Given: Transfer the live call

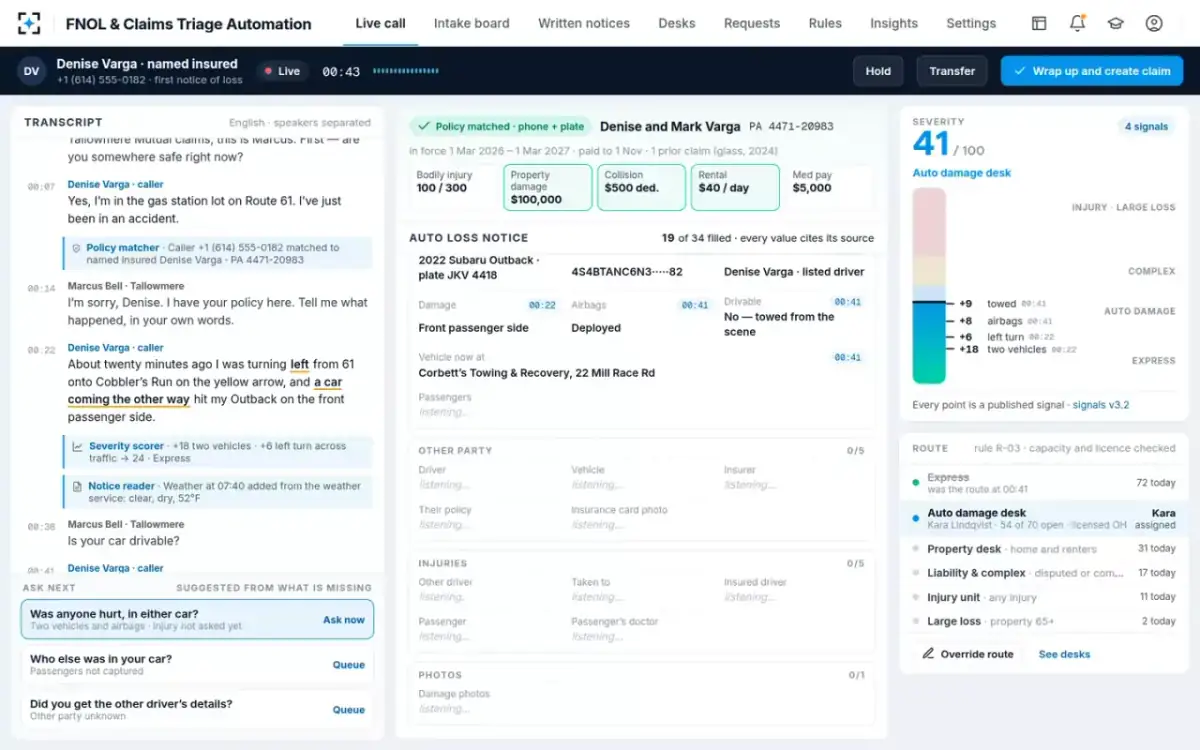Looking at the screenshot, I should [x=952, y=71].
